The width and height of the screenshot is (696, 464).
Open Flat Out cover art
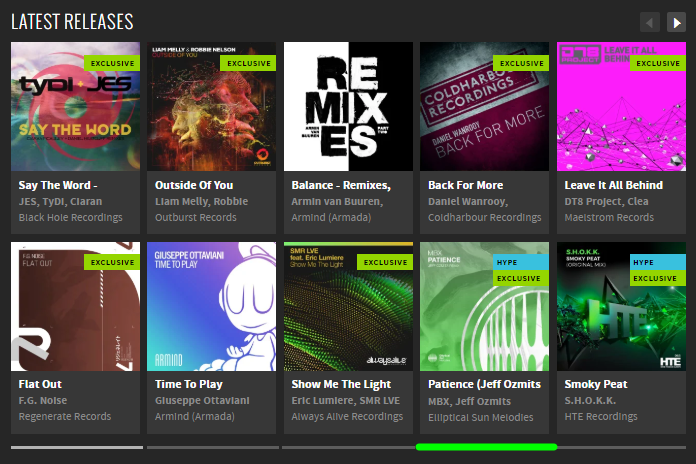tap(75, 306)
